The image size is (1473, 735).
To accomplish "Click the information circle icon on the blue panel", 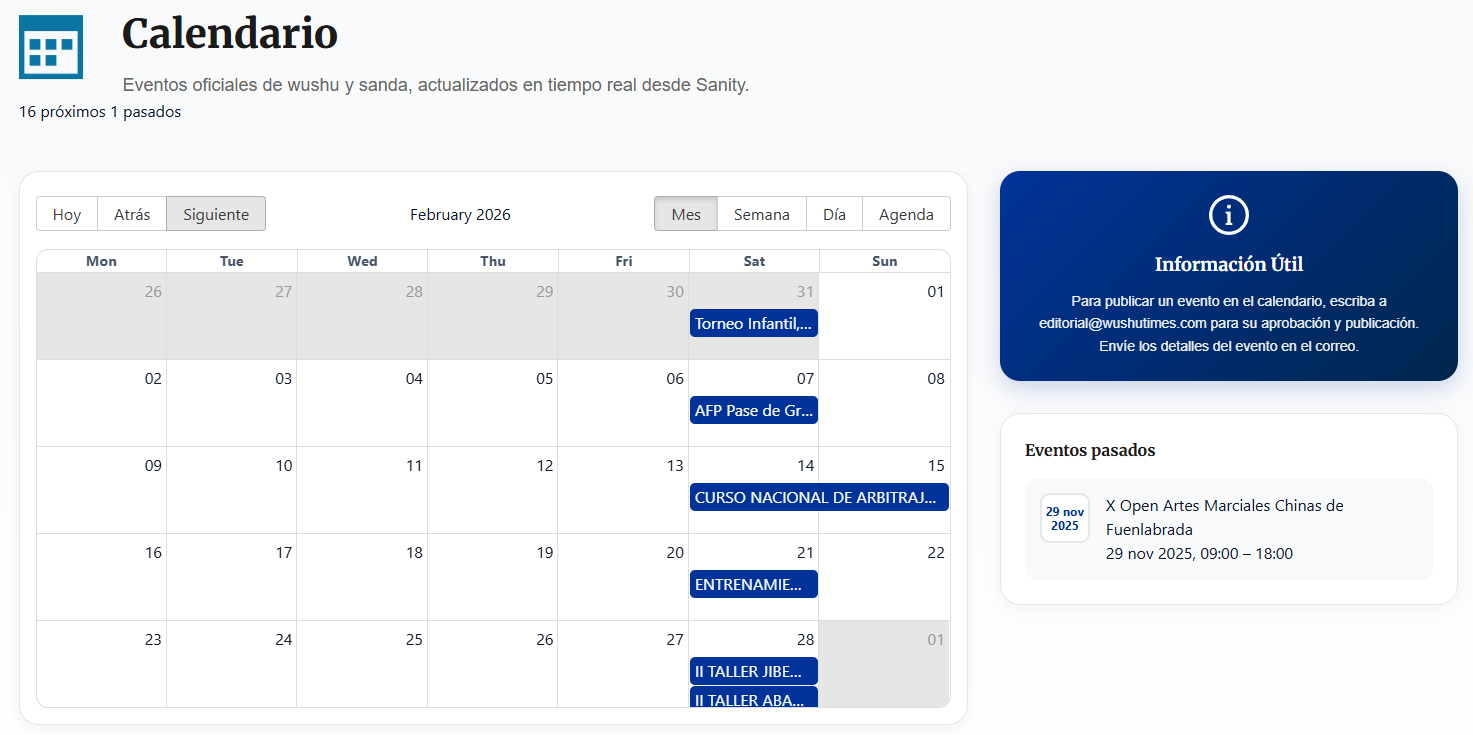I will click(x=1228, y=214).
